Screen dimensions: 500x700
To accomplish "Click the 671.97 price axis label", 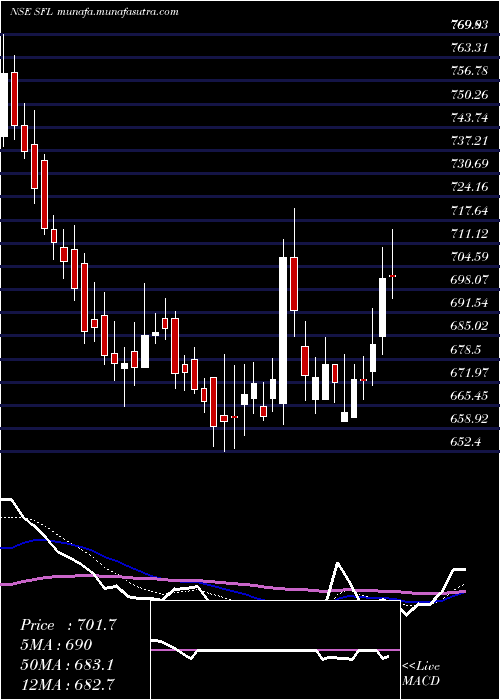I will (x=469, y=374).
